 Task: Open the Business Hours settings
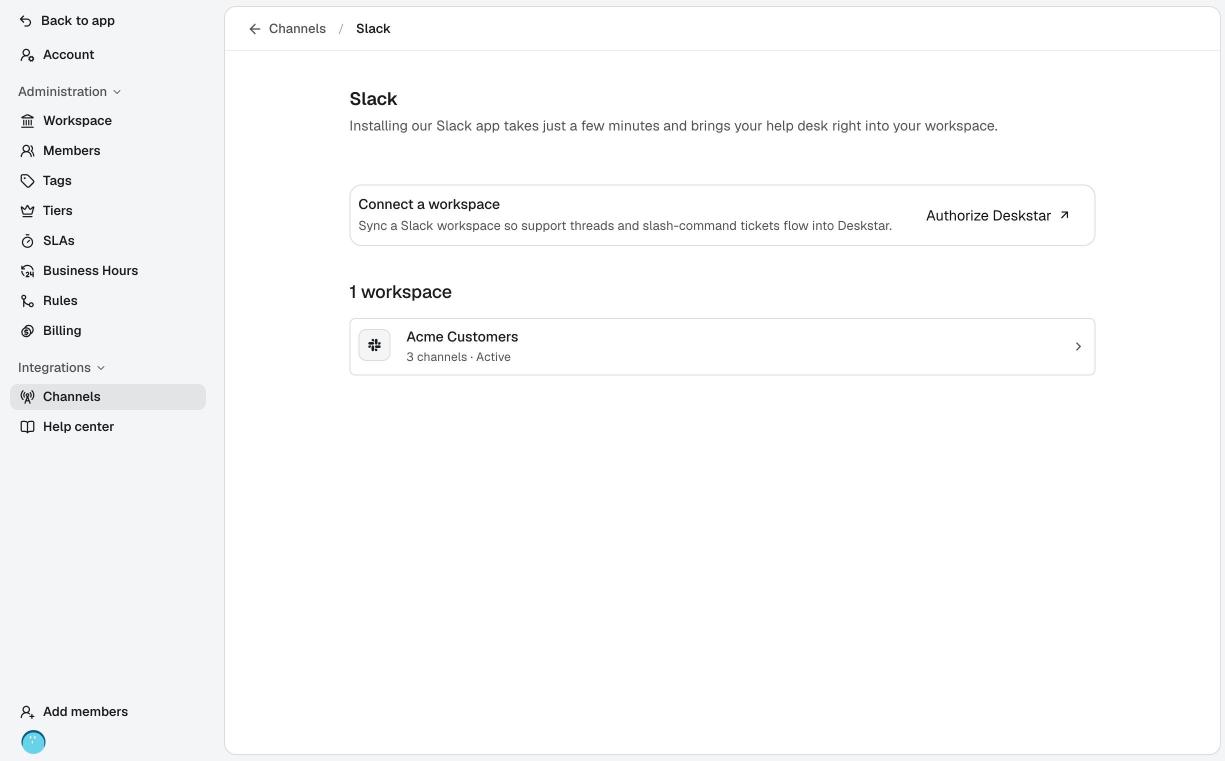pos(108,271)
